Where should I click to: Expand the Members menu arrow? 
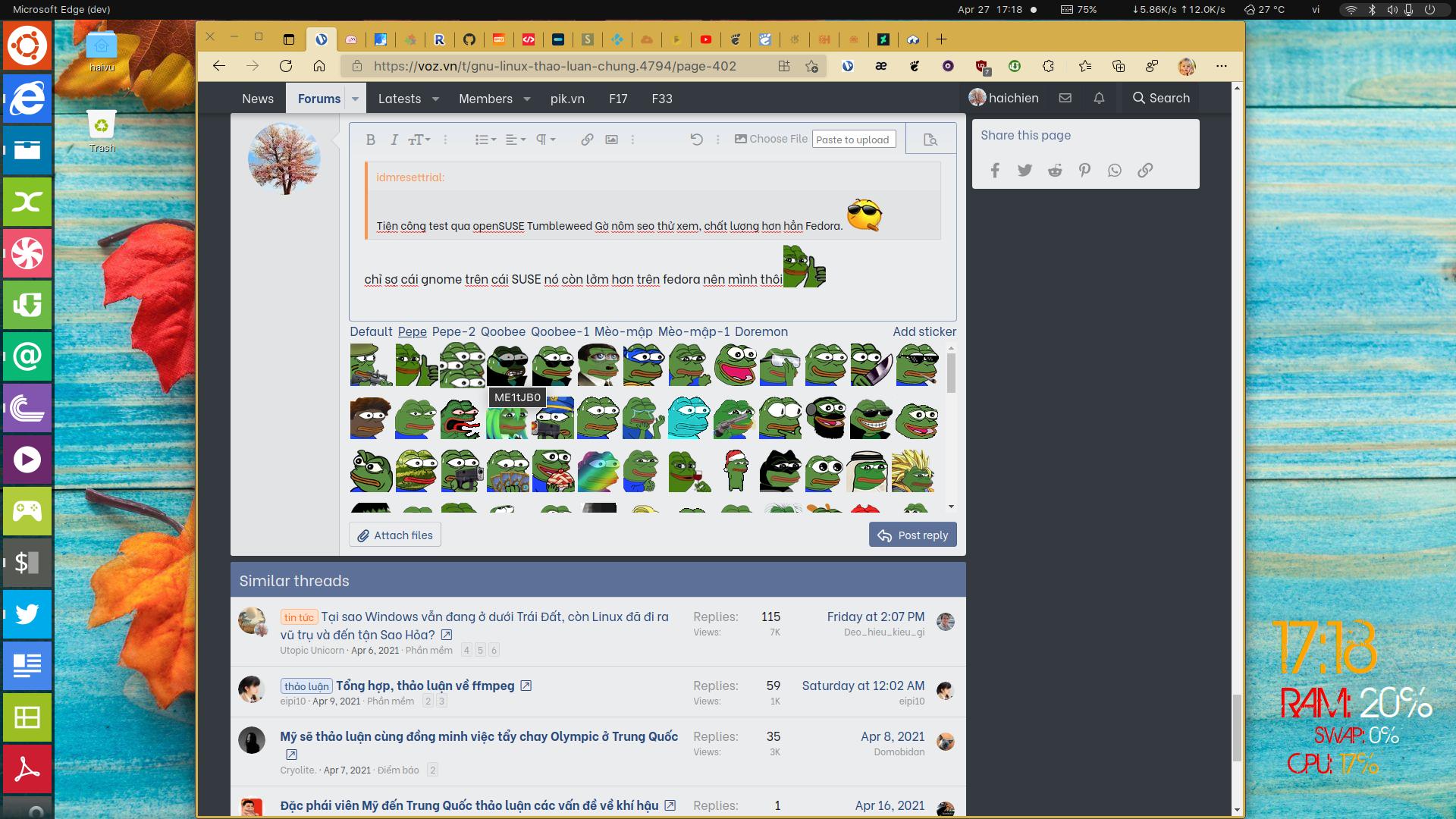[526, 99]
